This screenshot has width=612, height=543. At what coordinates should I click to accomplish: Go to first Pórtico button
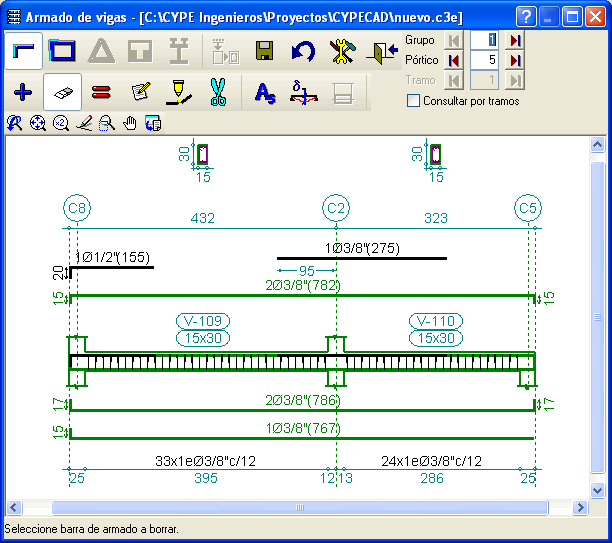click(x=454, y=61)
